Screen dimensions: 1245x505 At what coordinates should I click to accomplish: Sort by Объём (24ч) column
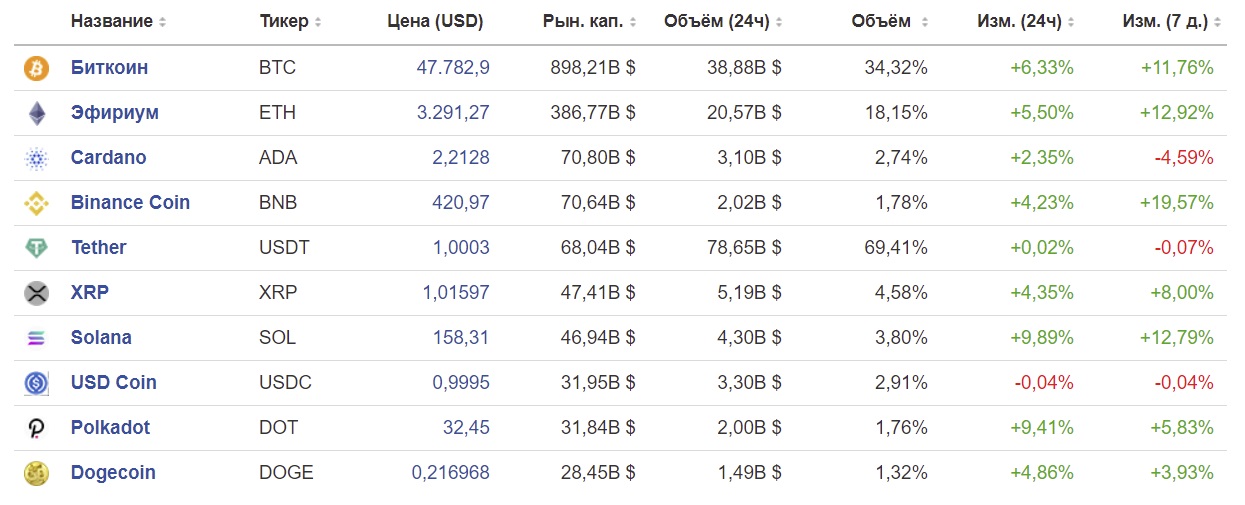coord(723,21)
